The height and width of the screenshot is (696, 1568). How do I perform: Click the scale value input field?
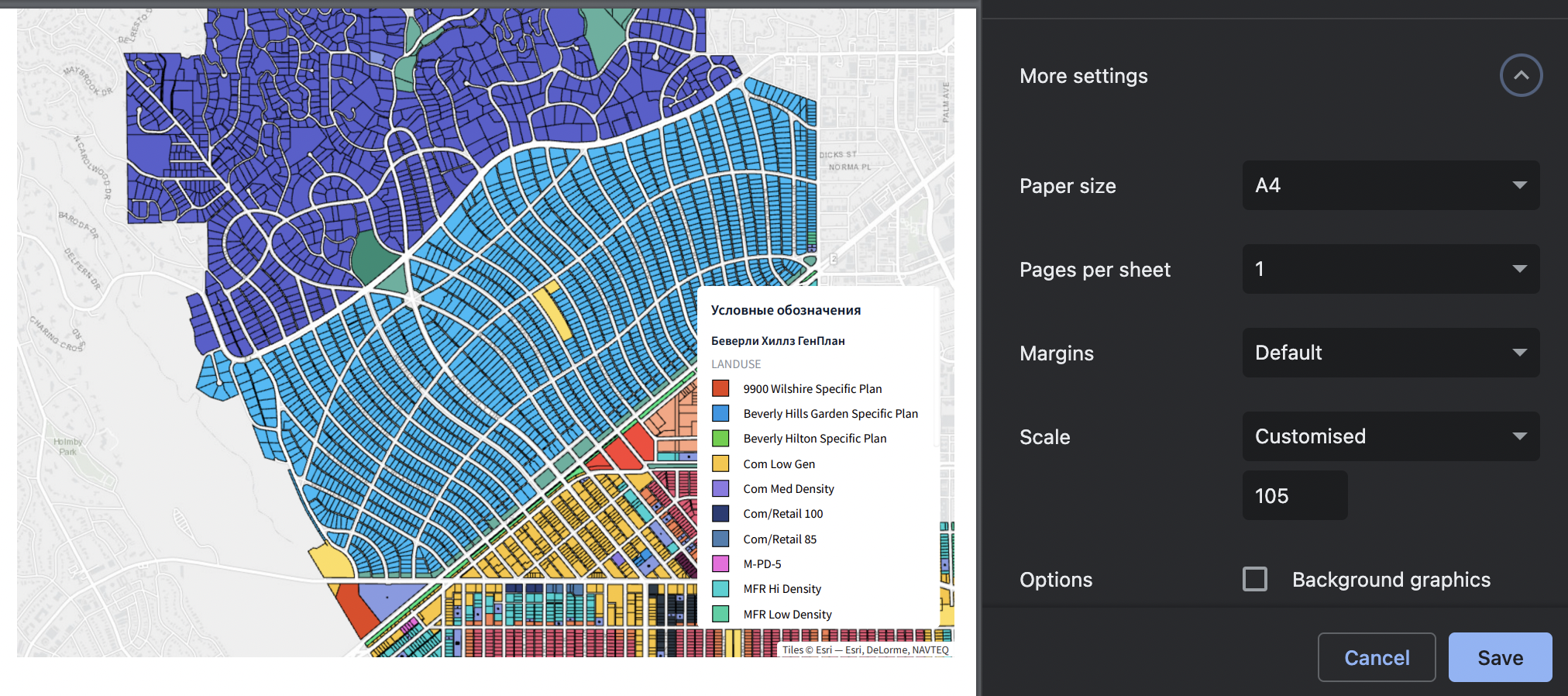tap(1294, 496)
